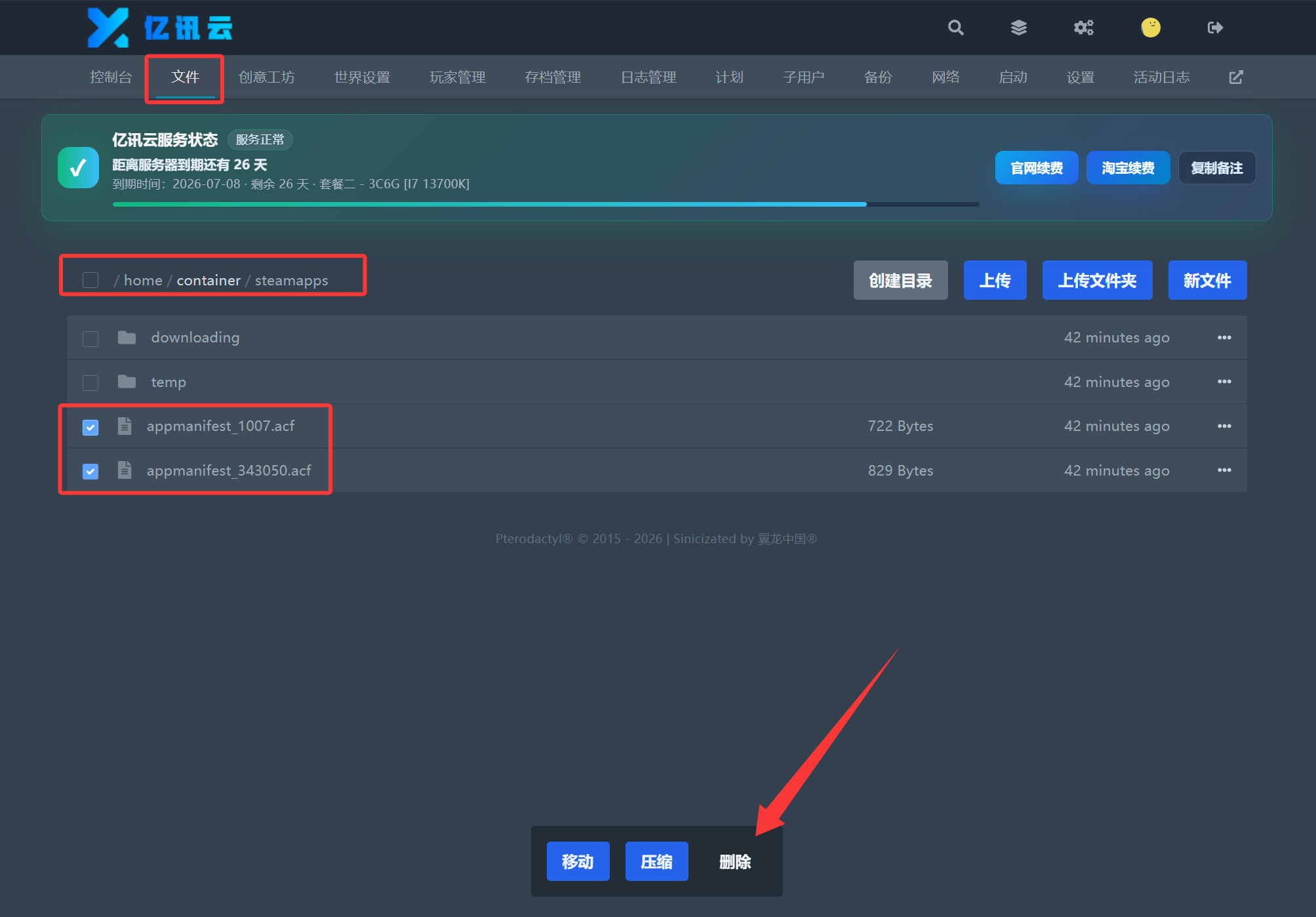The image size is (1316, 917).
Task: Open the more options menu for downloading
Action: coord(1224,337)
